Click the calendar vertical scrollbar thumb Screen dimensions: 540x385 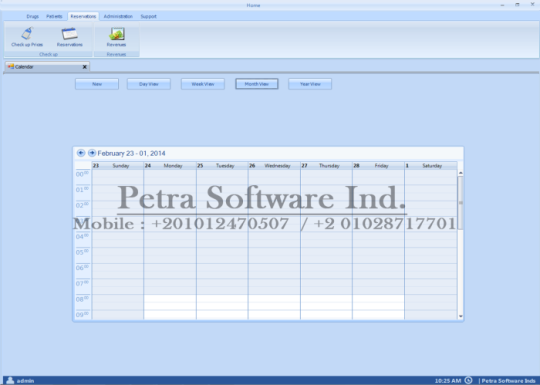[460, 203]
